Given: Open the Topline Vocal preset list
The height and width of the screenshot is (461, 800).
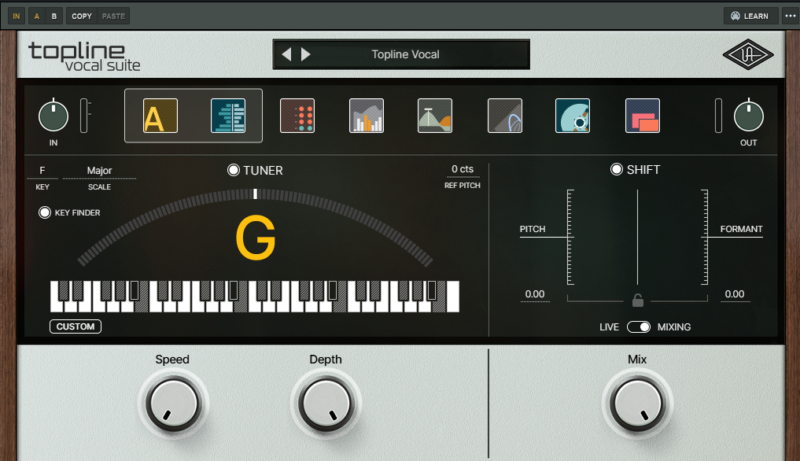Looking at the screenshot, I should (405, 55).
